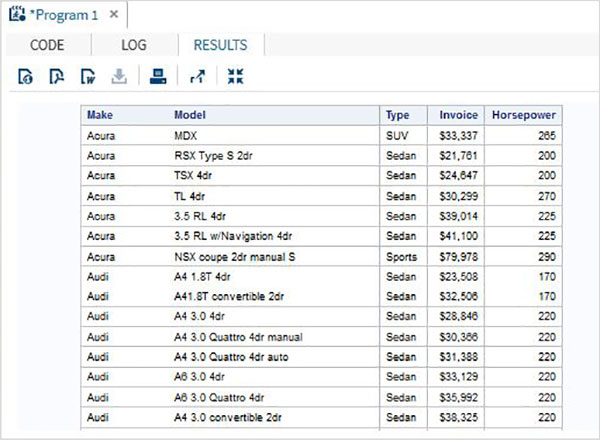
Task: Click the Type column header
Action: [x=397, y=115]
